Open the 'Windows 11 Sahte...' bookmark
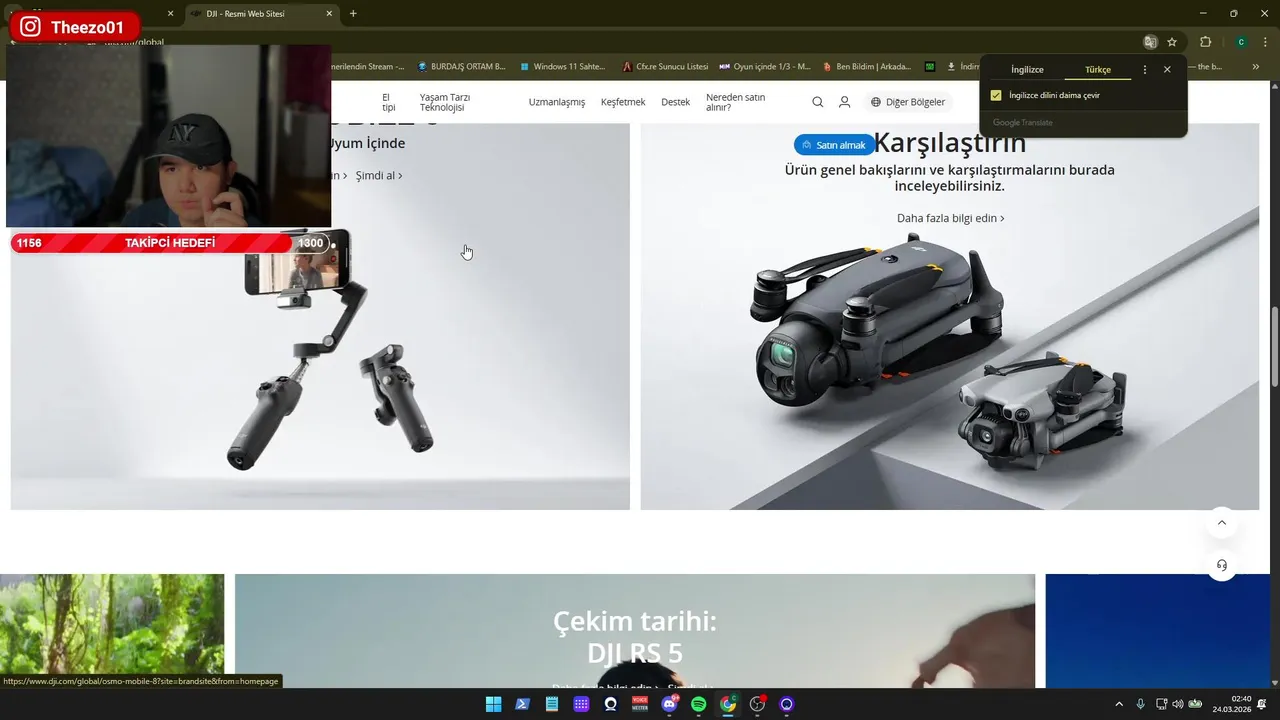The image size is (1280, 720). 563,67
